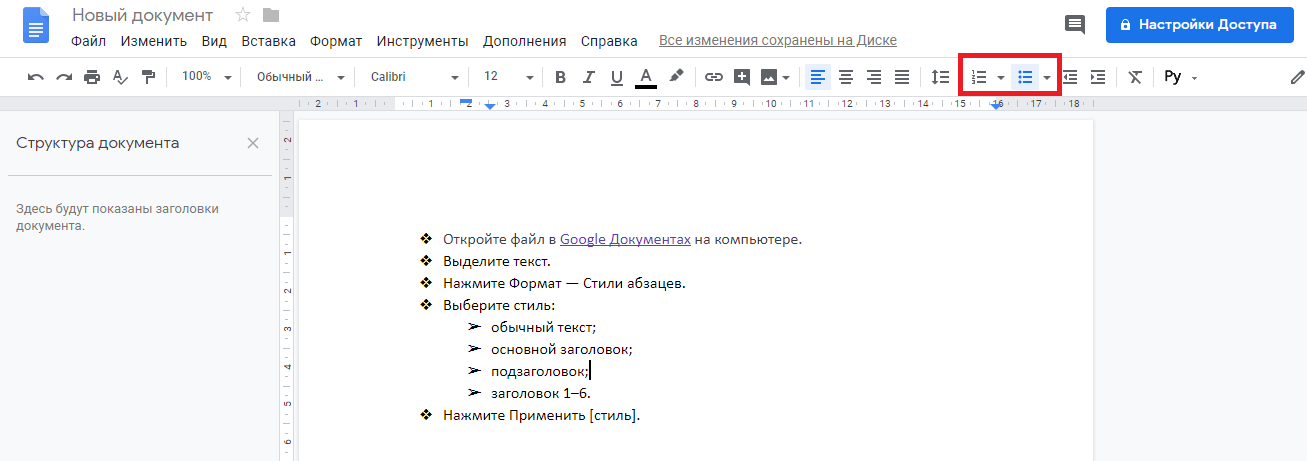Open line spacing options
The image size is (1307, 461).
940,77
